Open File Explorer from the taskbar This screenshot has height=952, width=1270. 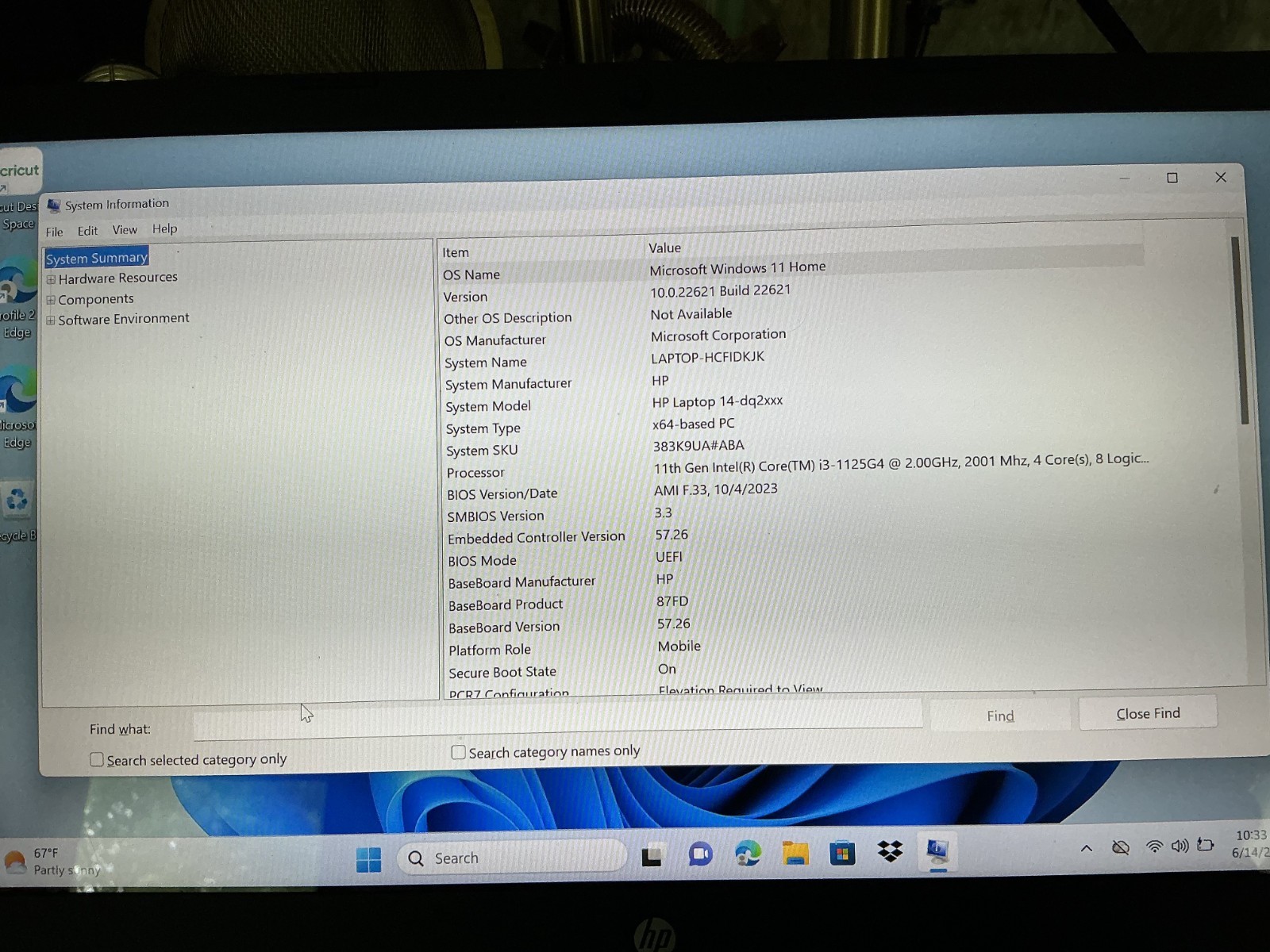795,854
